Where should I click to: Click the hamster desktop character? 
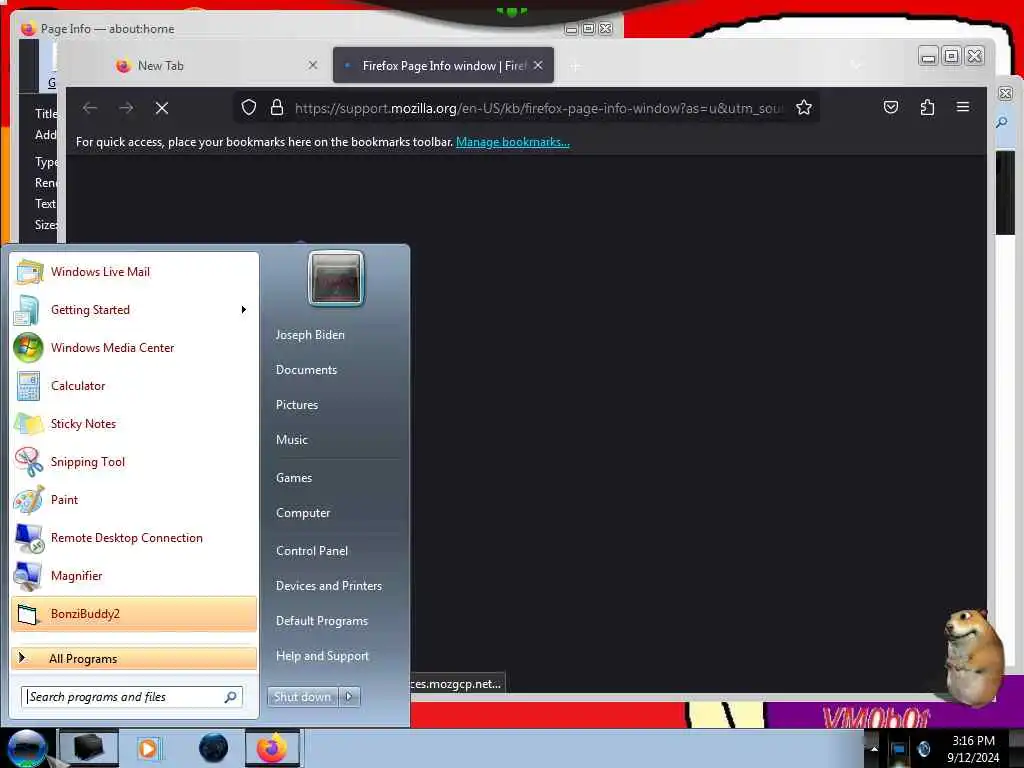coord(974,656)
